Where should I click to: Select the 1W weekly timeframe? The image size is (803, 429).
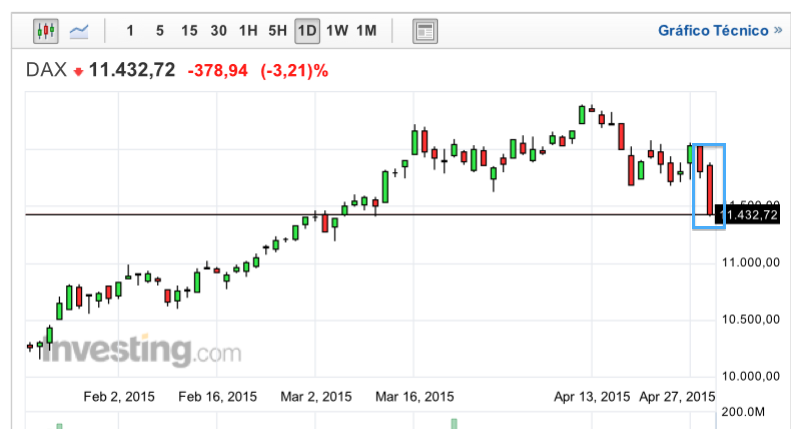[x=337, y=31]
